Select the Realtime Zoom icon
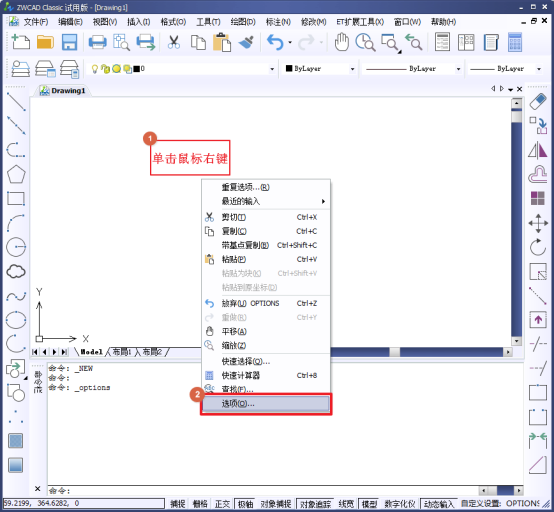 click(365, 42)
